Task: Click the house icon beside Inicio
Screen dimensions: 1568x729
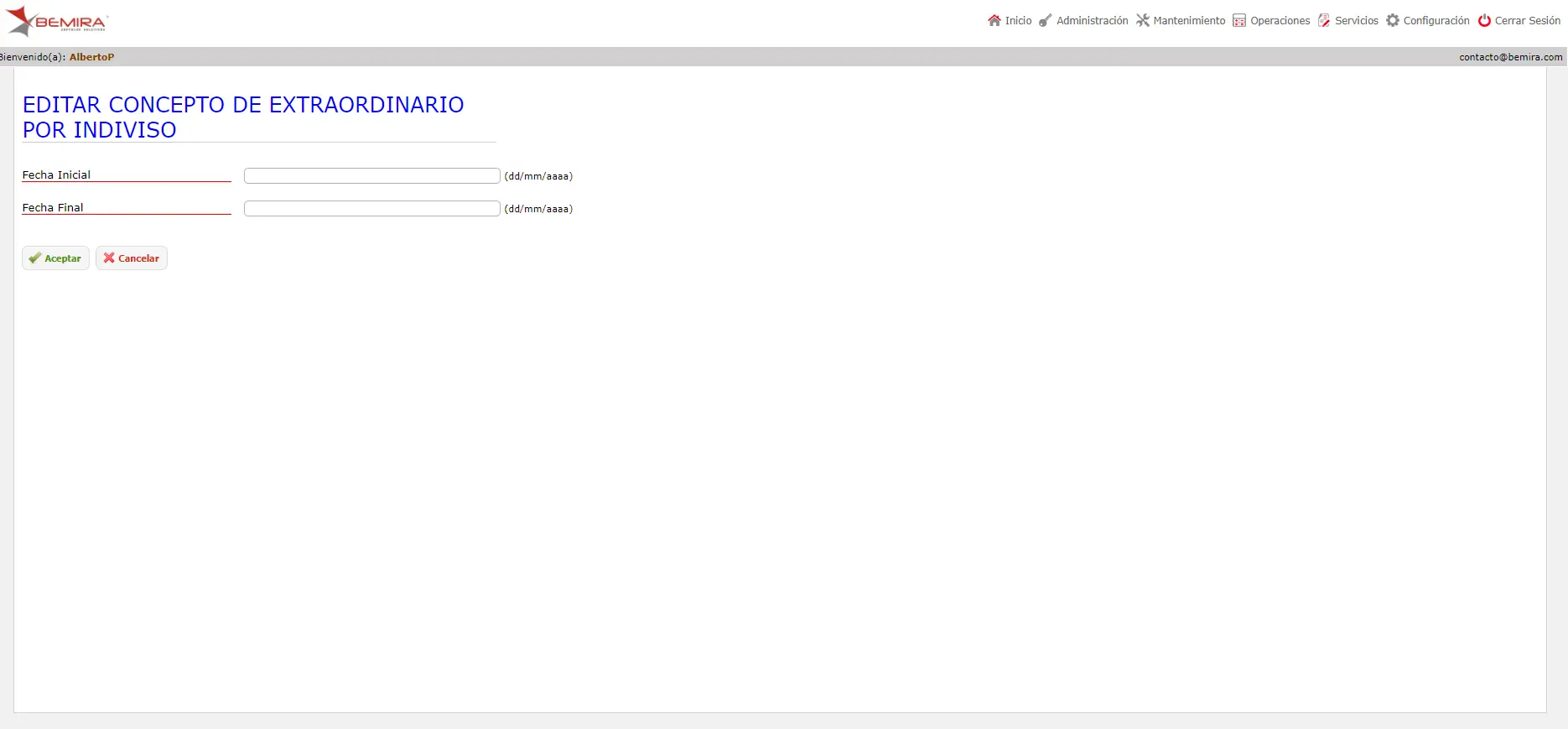Action: click(x=994, y=20)
